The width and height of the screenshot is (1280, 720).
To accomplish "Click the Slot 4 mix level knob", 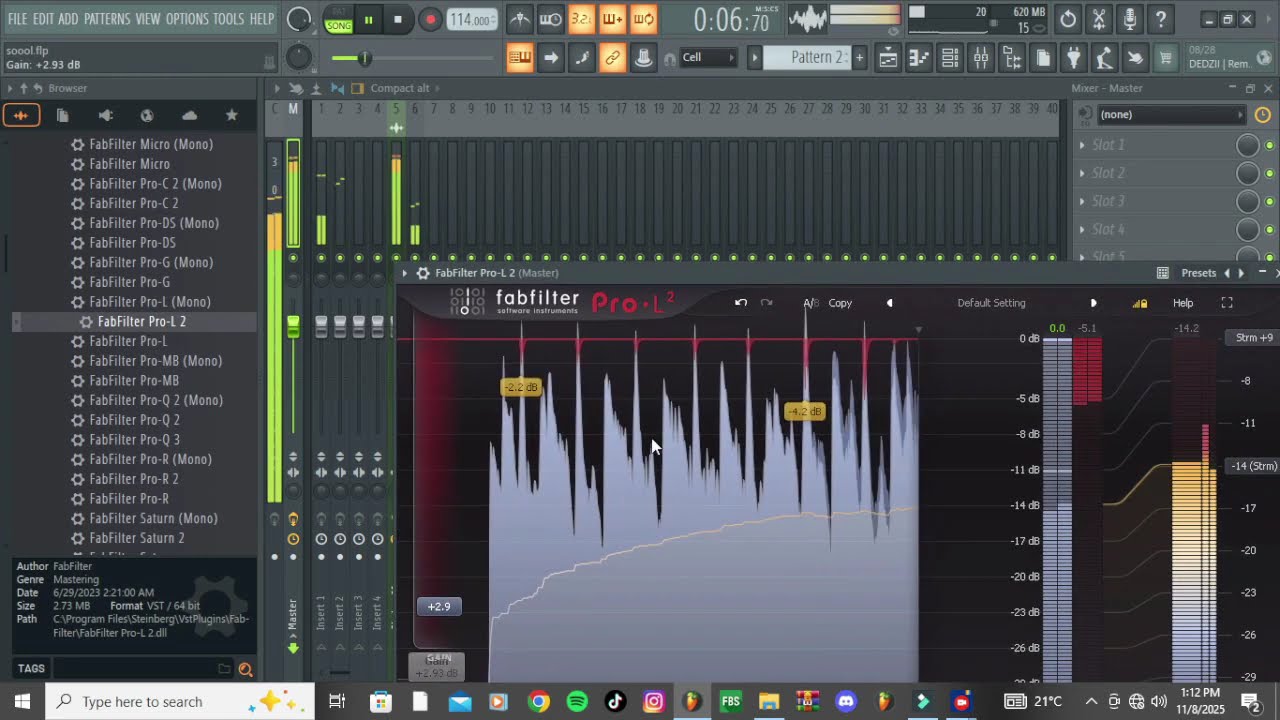I will point(1248,230).
